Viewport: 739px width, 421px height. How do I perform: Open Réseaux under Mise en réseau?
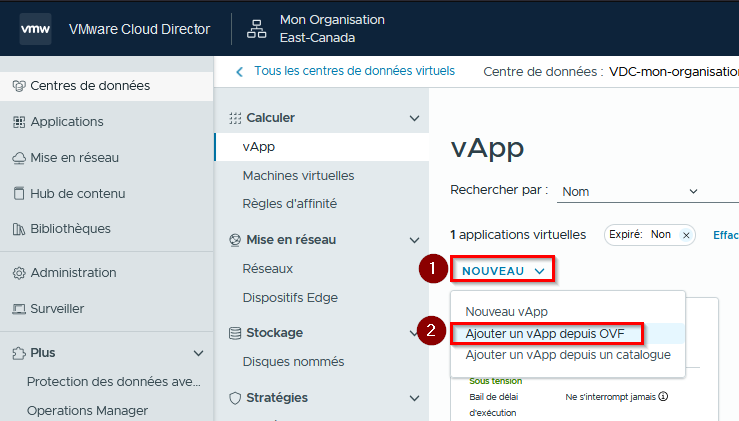pos(268,269)
